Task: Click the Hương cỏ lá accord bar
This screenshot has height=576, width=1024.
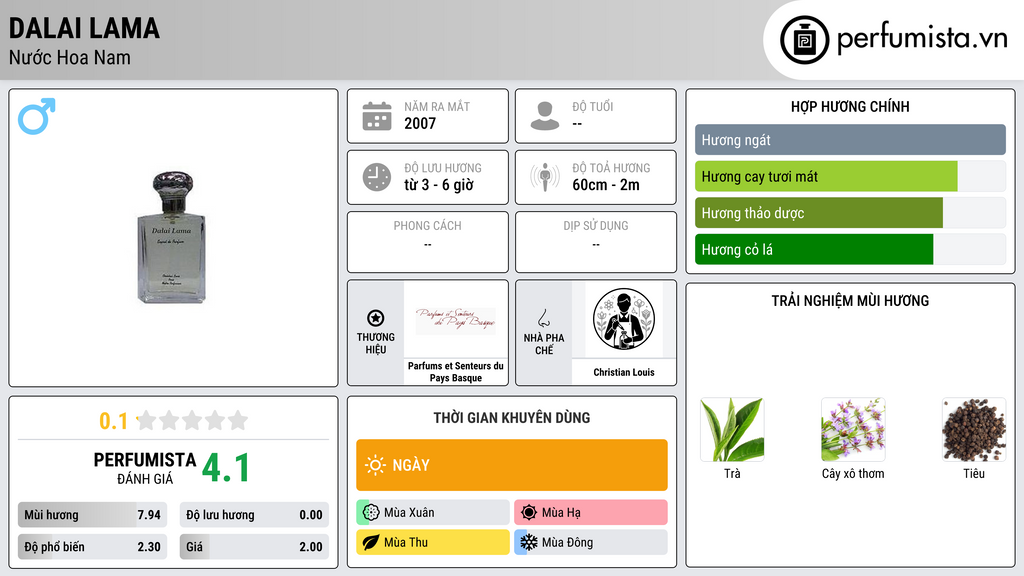Action: (x=850, y=249)
